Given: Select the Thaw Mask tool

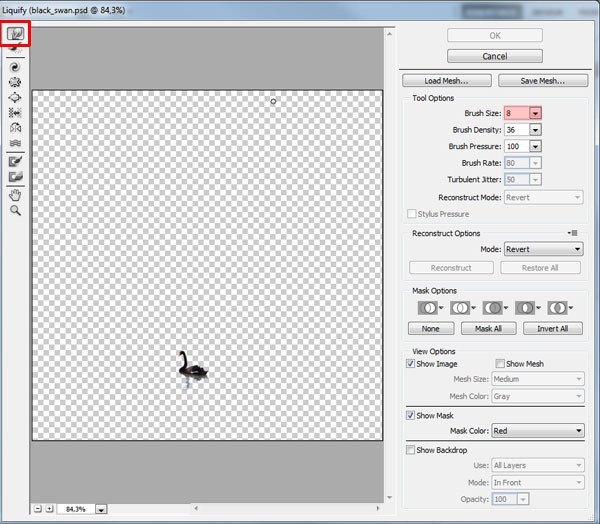Looking at the screenshot, I should (x=15, y=176).
